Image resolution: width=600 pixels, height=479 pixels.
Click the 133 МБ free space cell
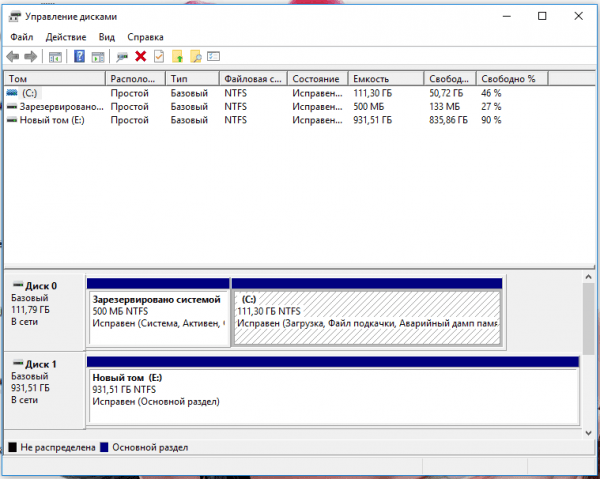point(444,107)
